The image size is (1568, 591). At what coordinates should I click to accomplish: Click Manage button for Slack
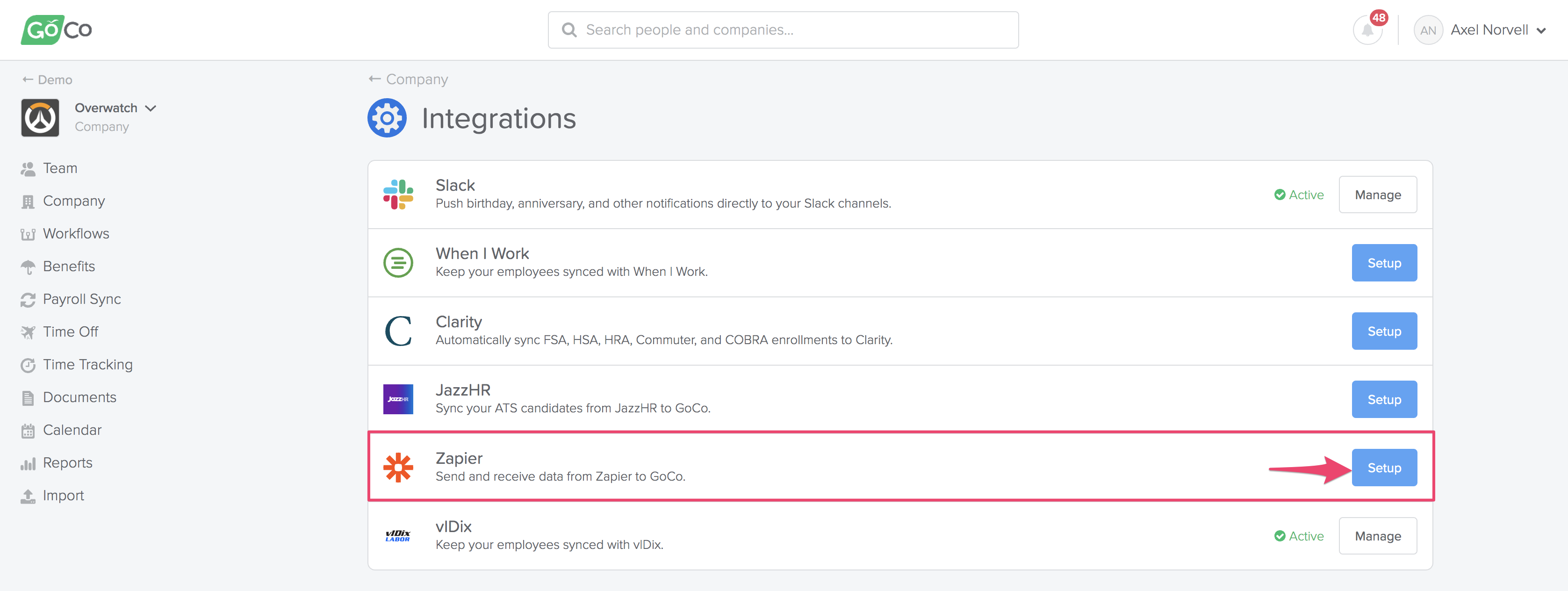click(1377, 195)
